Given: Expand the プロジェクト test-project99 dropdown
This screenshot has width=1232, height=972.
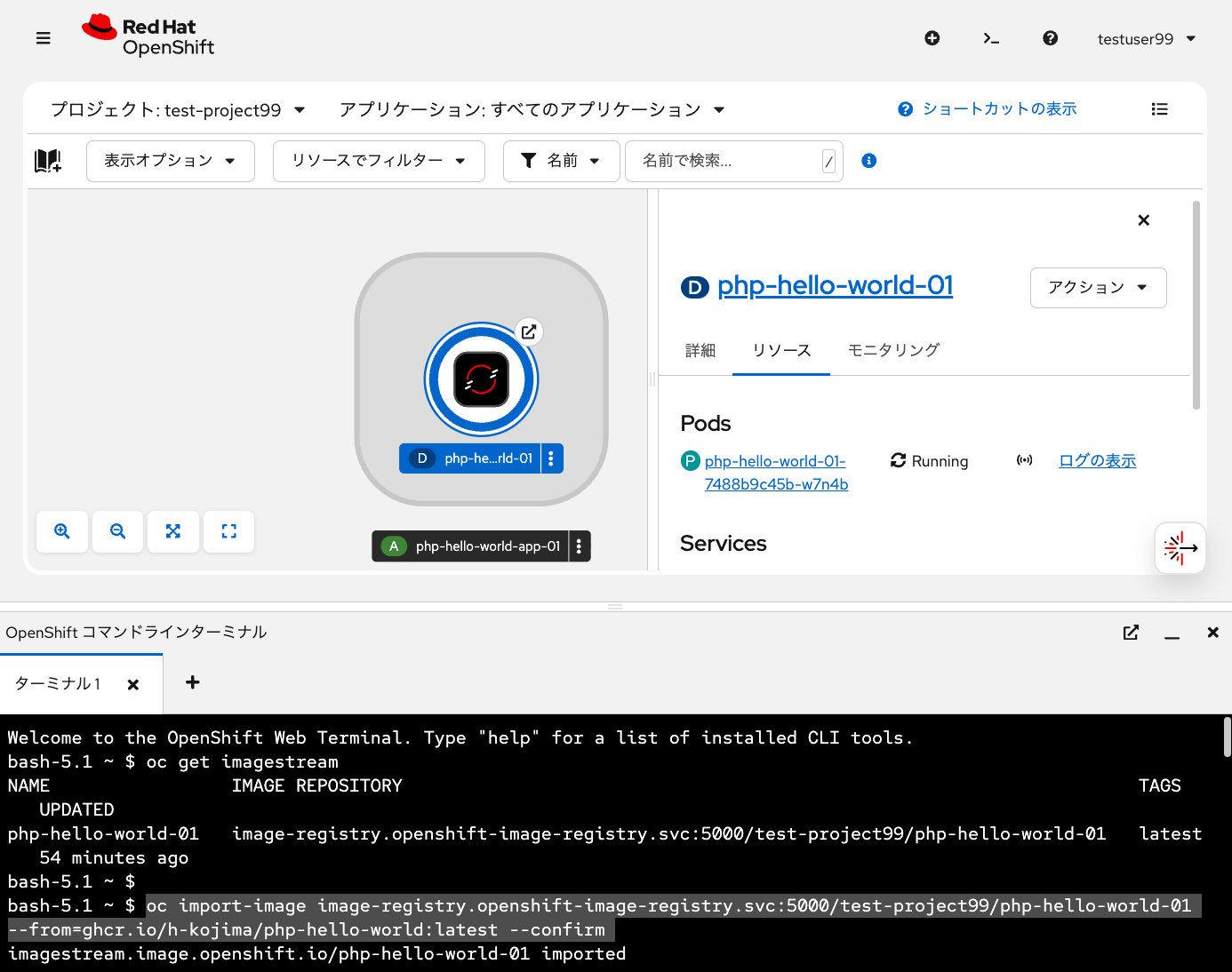Looking at the screenshot, I should 178,110.
